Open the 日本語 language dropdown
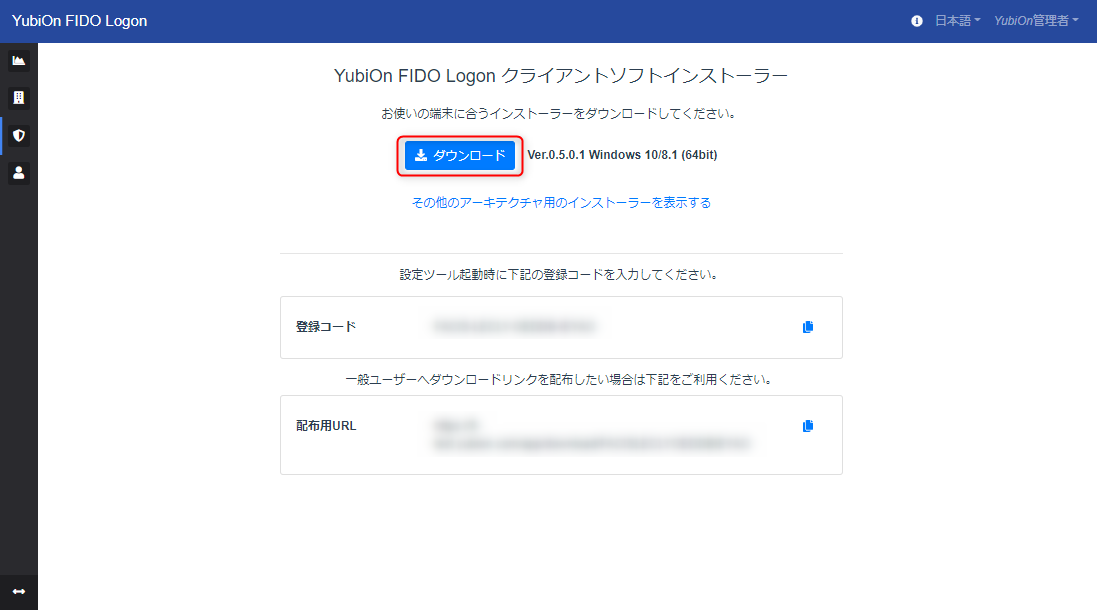This screenshot has height=610, width=1097. (958, 21)
